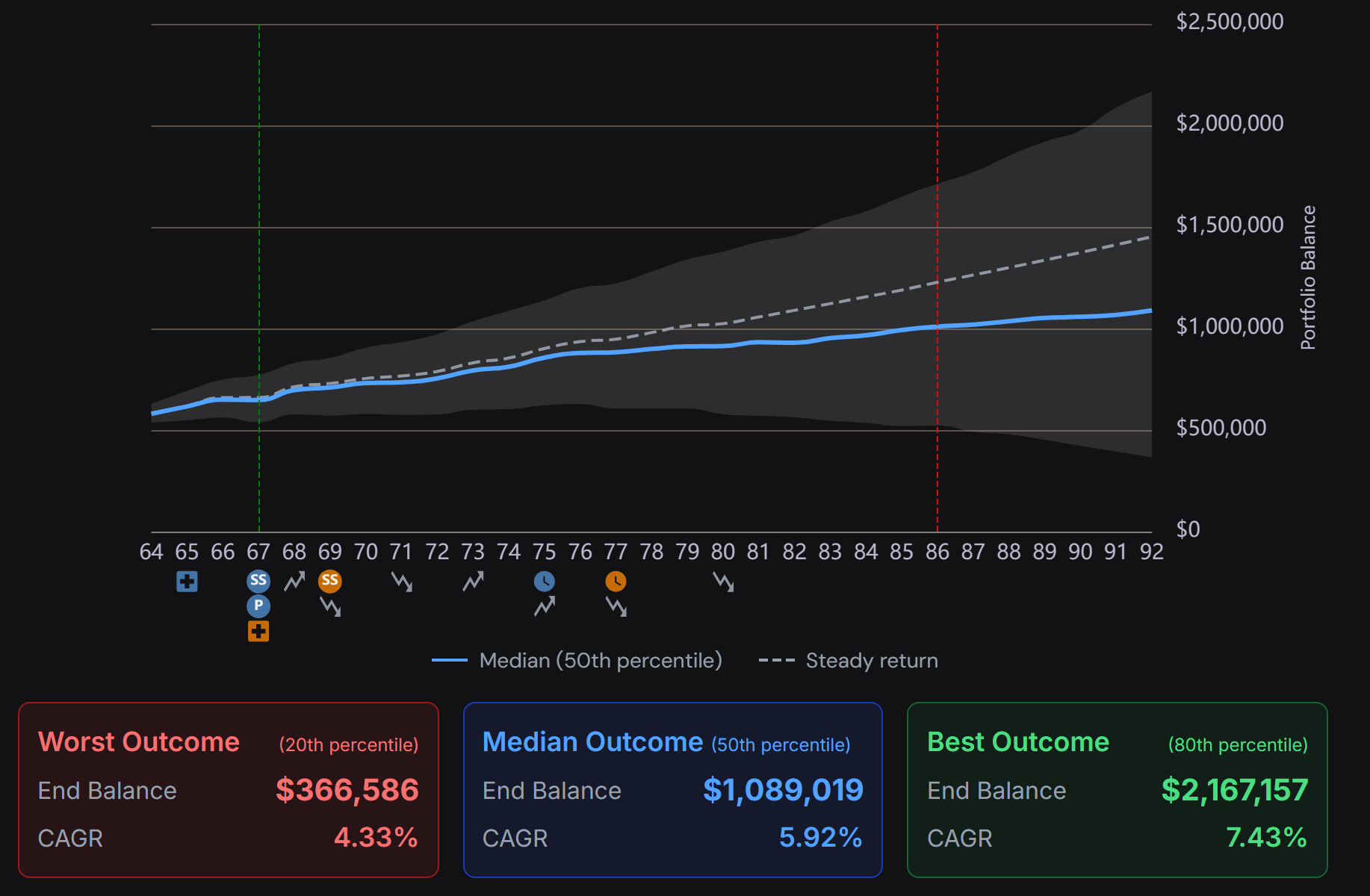1370x896 pixels.
Task: Click age 86 on the x-axis
Action: 937,552
